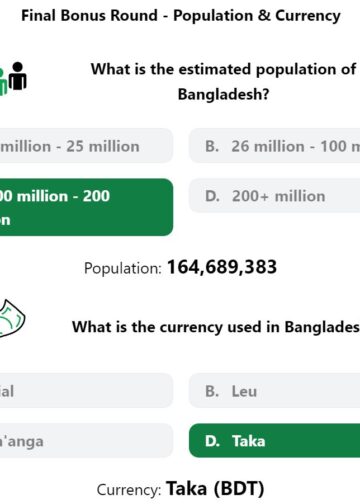Screen dimensions: 360x504
Task: Click the letter D beside Taka
Action: (212, 441)
